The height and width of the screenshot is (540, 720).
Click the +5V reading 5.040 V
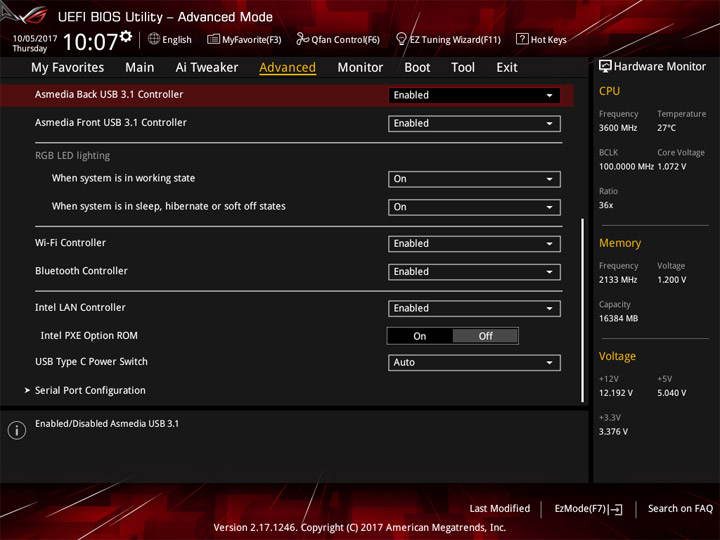click(671, 393)
